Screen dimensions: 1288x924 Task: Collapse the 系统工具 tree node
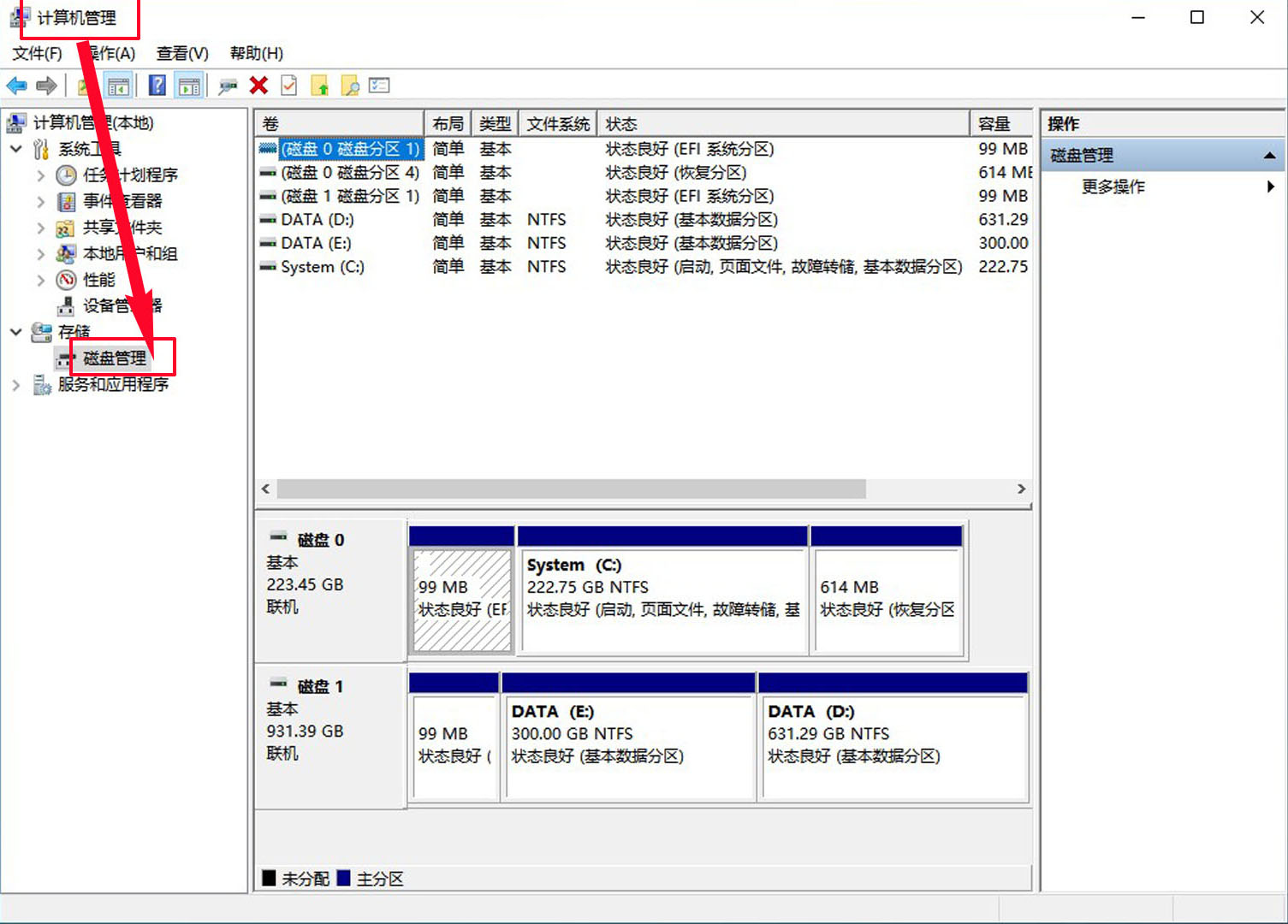[16, 149]
